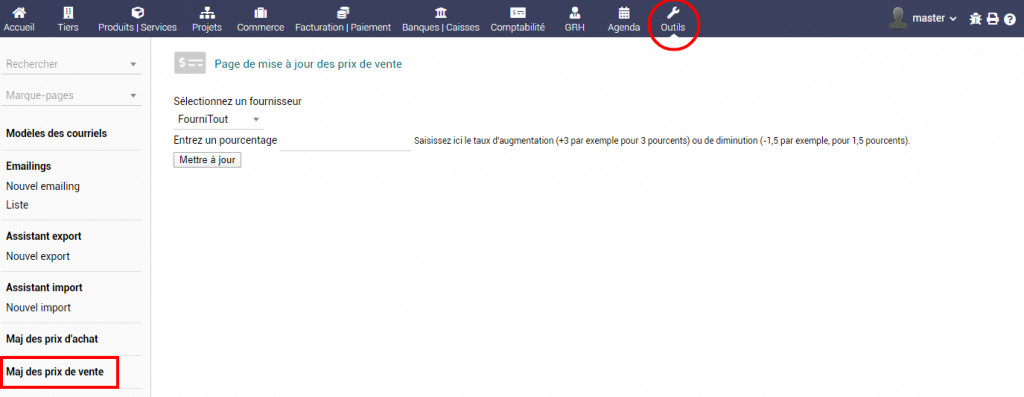
Task: Open Facturation | Paiement coins icon
Action: click(x=343, y=13)
